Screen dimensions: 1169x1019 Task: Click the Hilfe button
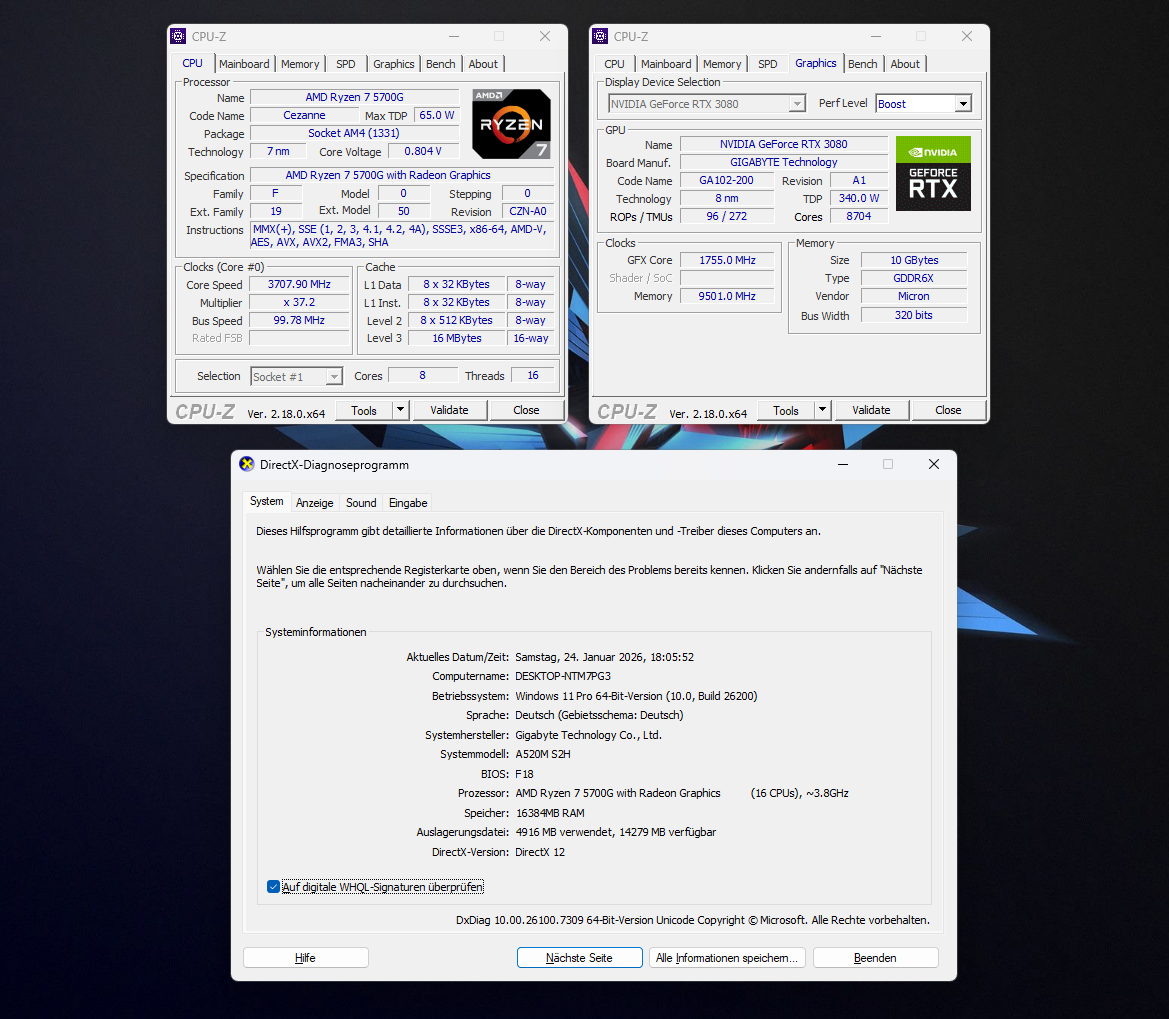click(306, 957)
